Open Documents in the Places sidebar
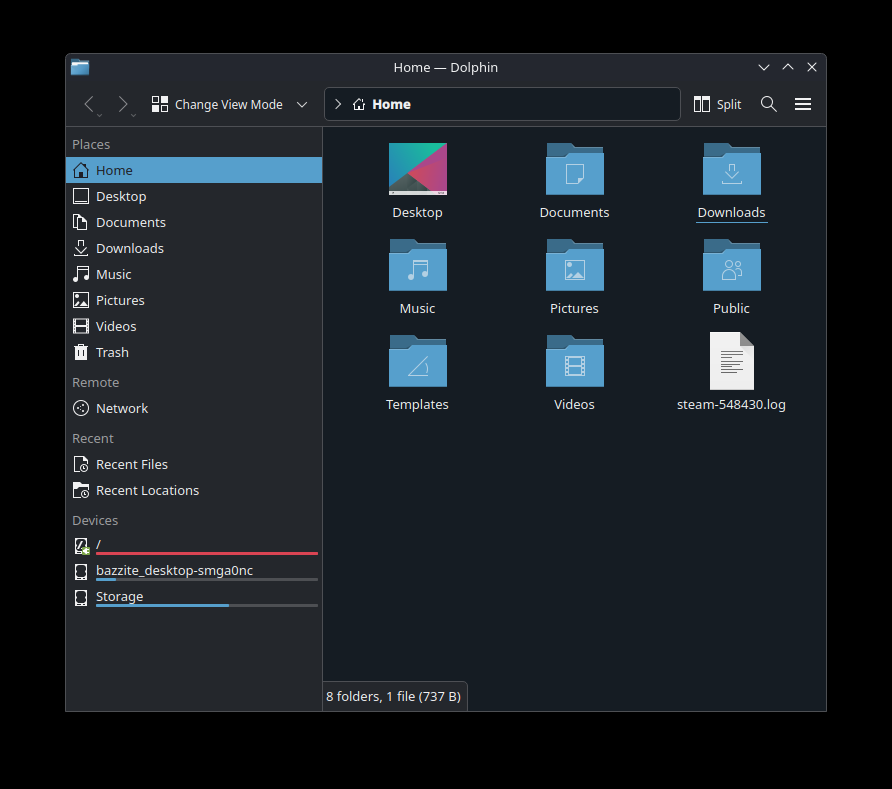892x789 pixels. (x=194, y=222)
